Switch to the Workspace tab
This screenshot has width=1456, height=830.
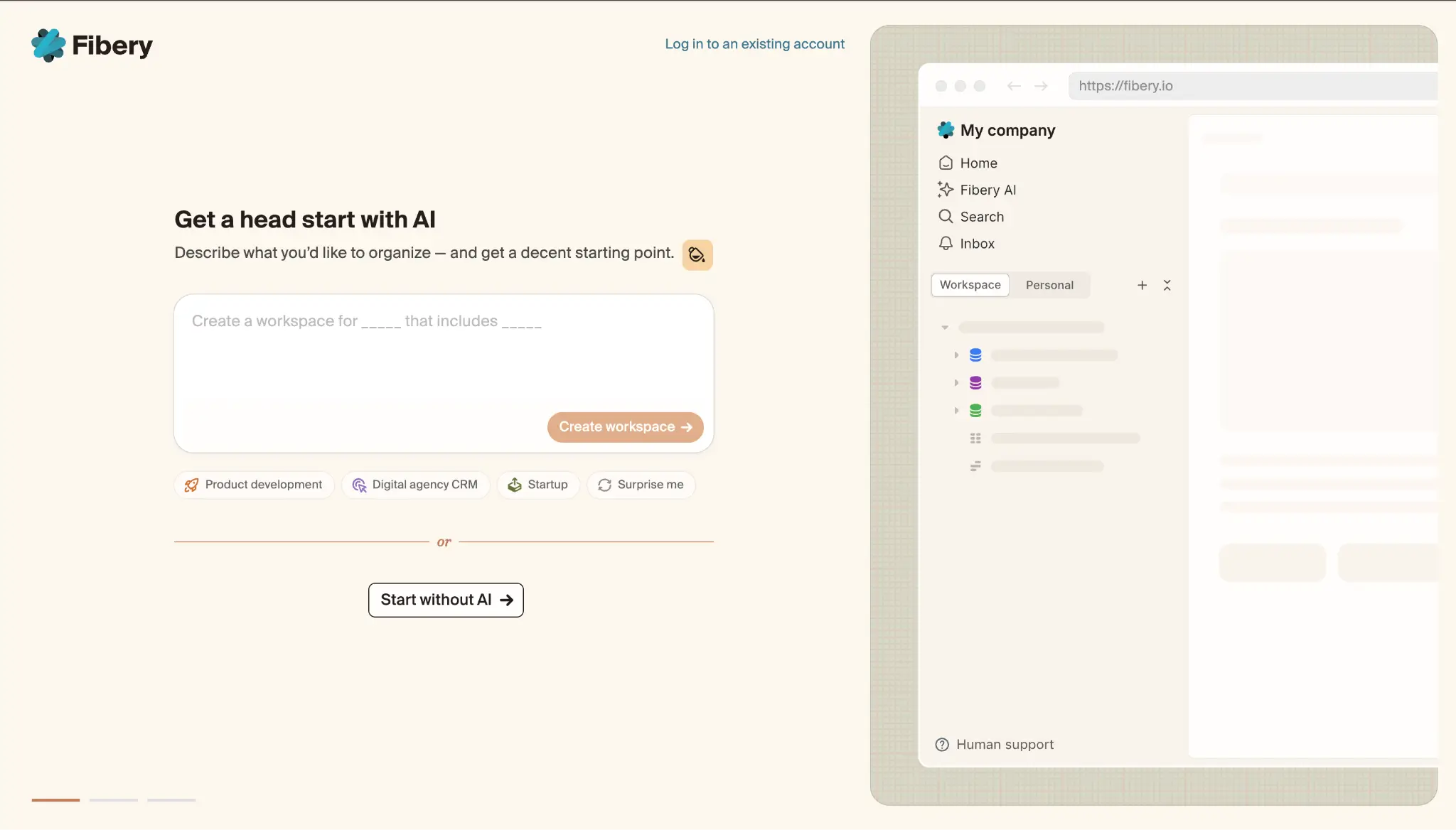pyautogui.click(x=970, y=285)
